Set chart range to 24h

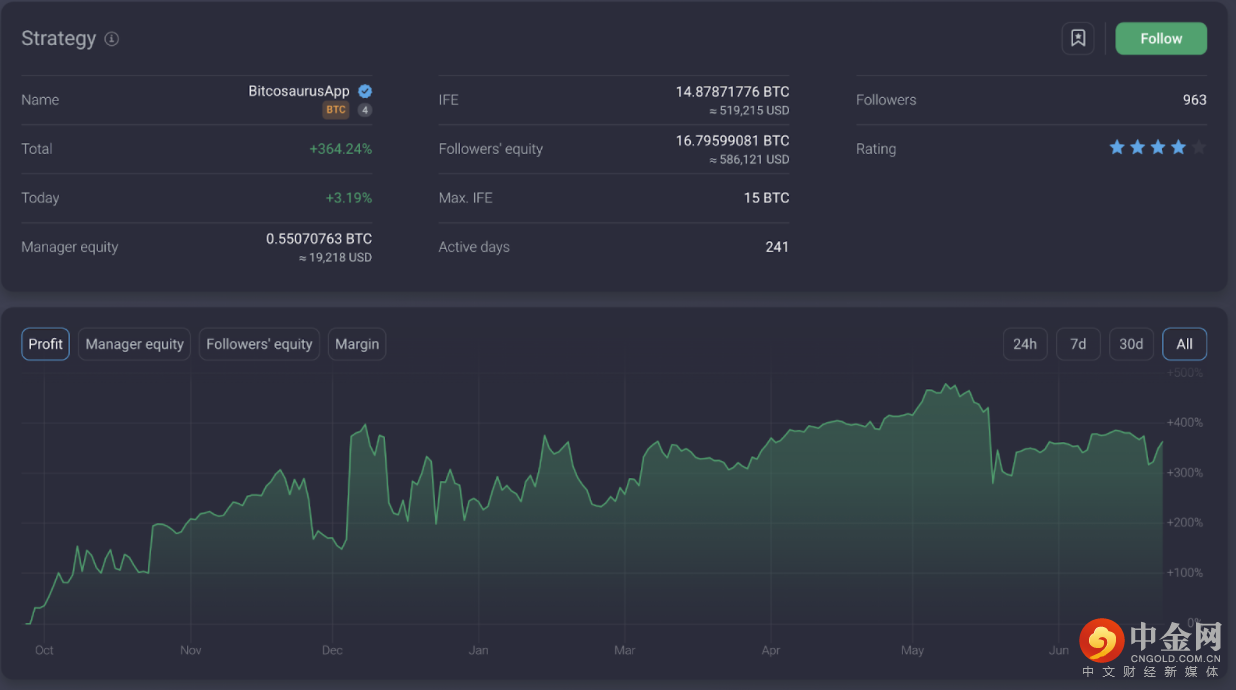[1024, 344]
